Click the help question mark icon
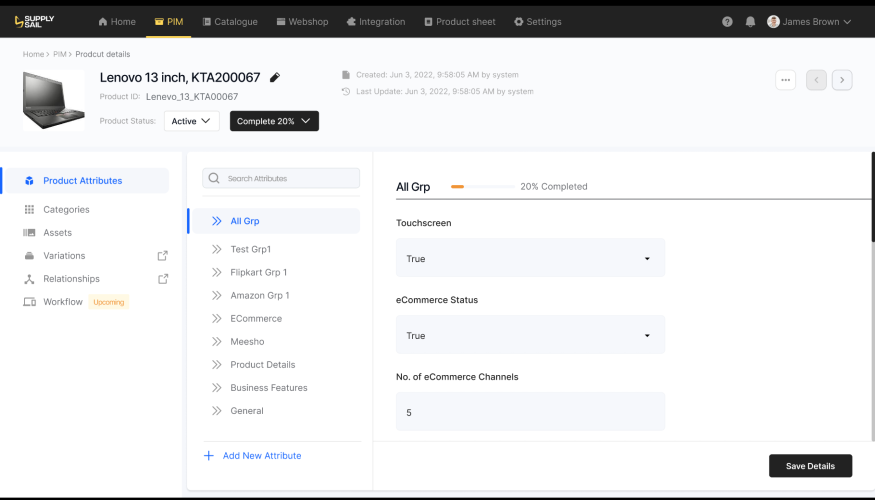This screenshot has width=875, height=500. click(x=727, y=22)
